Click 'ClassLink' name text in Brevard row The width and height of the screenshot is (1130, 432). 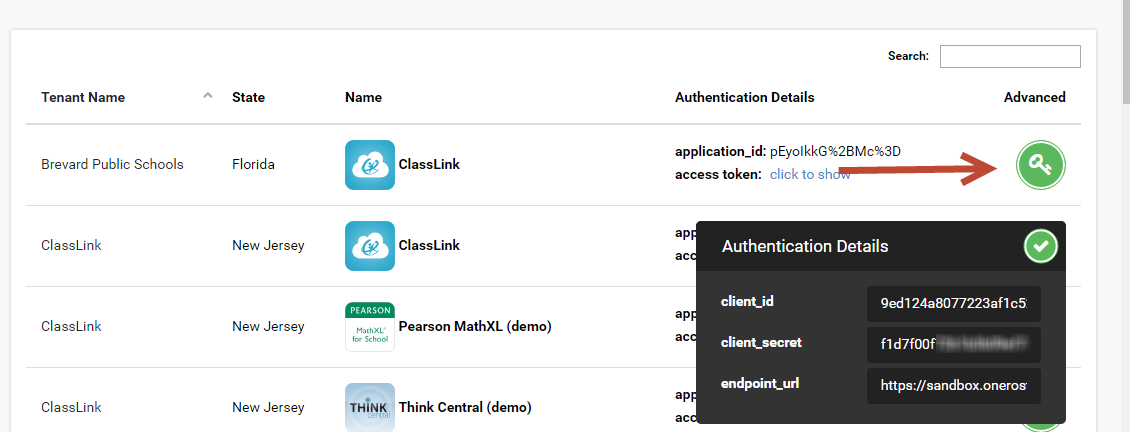429,164
